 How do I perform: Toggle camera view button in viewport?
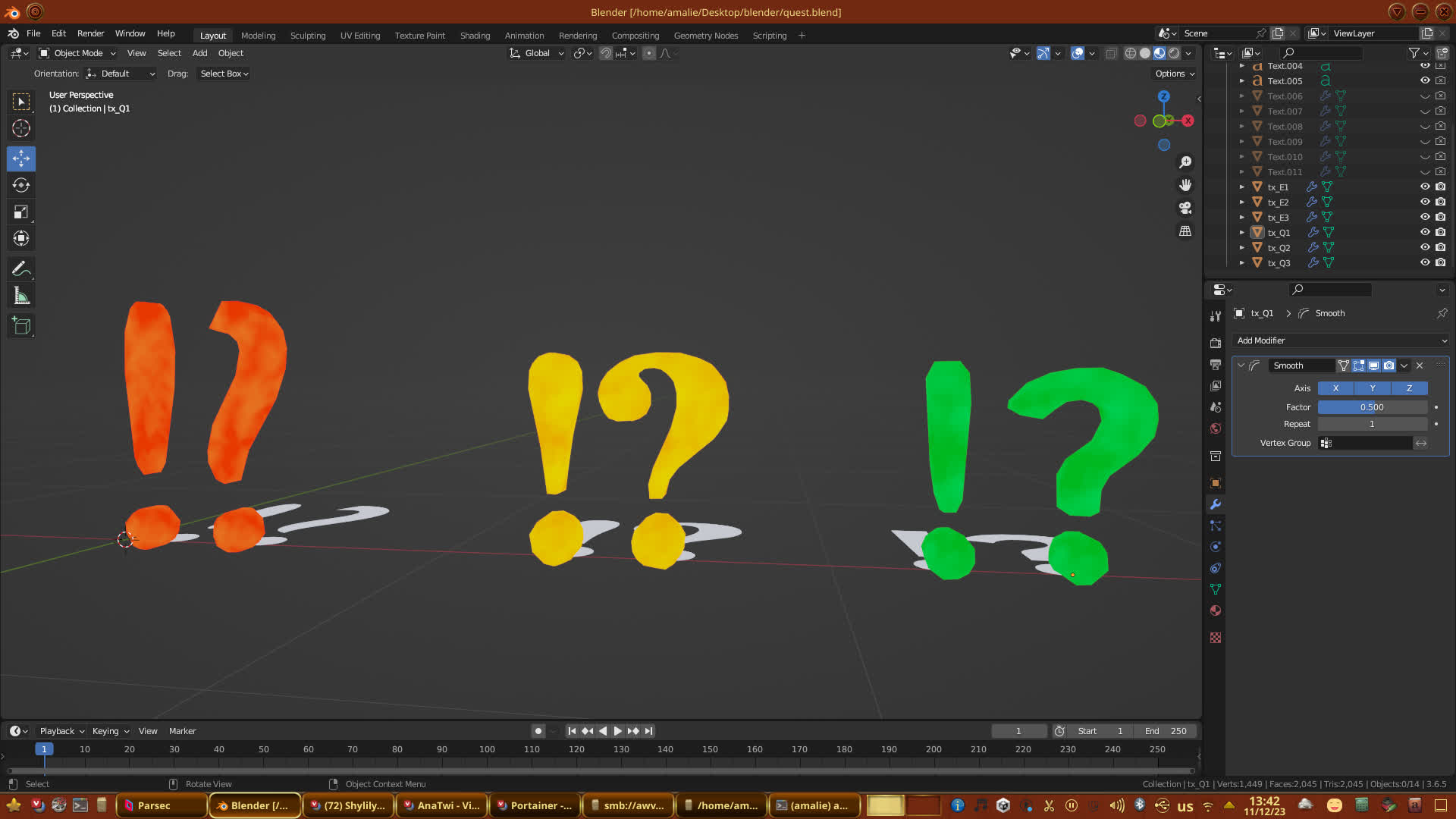(x=1185, y=208)
